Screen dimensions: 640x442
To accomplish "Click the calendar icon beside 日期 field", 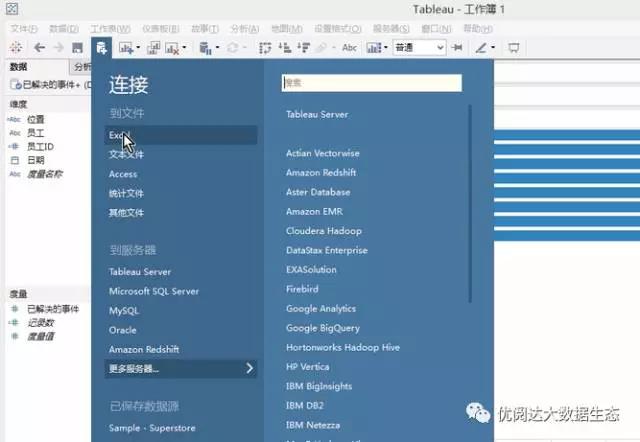I will [x=15, y=160].
